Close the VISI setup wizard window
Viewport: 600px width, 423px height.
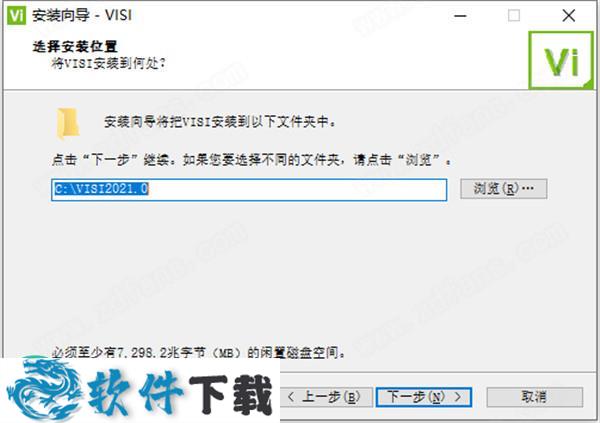tap(569, 16)
